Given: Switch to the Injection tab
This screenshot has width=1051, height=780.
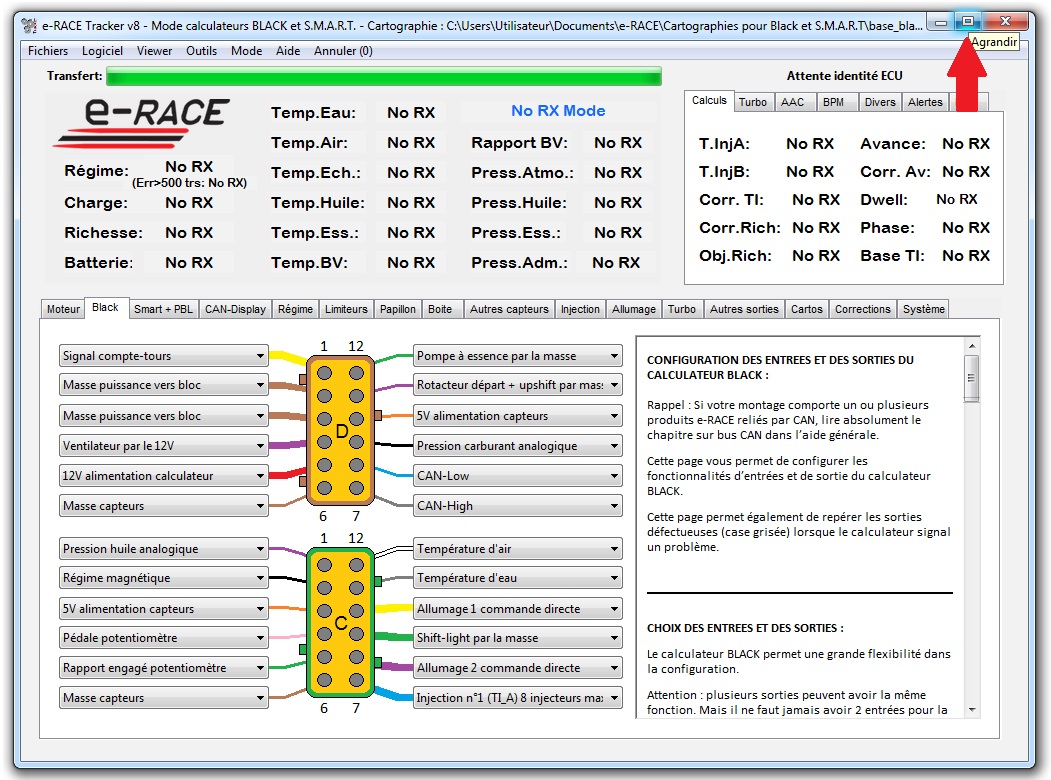Looking at the screenshot, I should [580, 309].
